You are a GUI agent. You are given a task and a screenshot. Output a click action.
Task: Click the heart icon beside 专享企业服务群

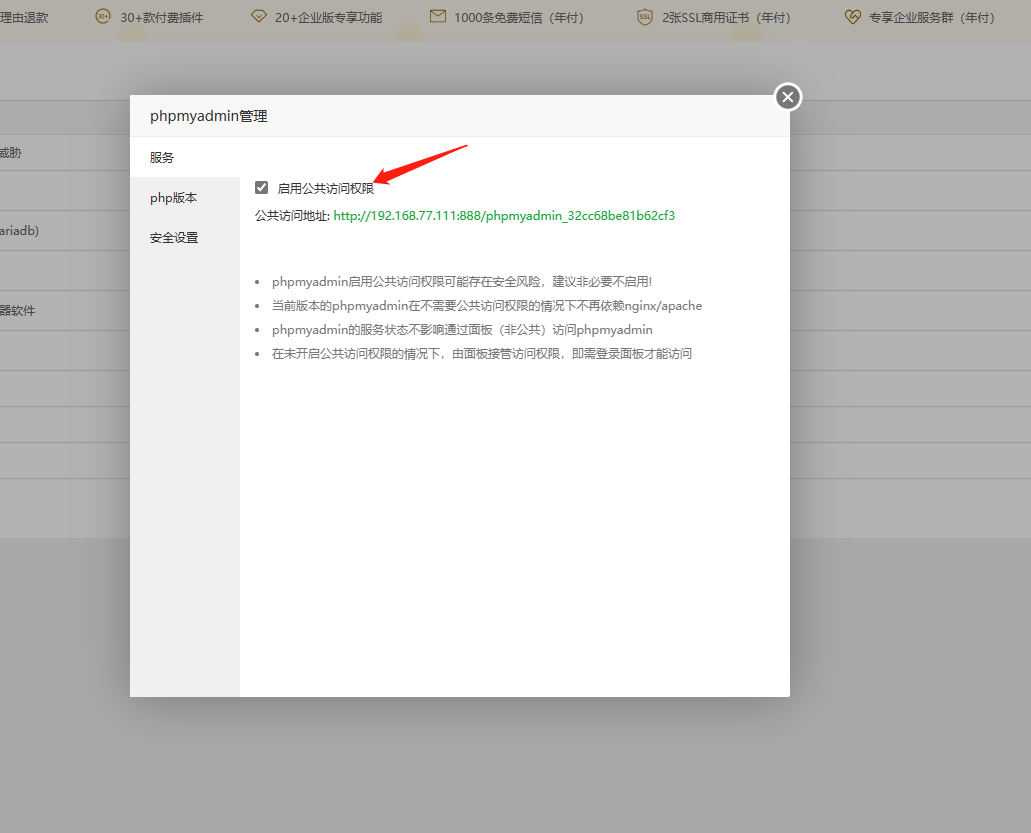[x=853, y=17]
